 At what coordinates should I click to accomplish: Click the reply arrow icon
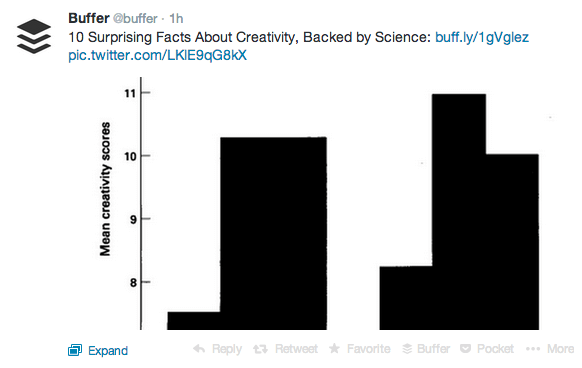pos(199,349)
